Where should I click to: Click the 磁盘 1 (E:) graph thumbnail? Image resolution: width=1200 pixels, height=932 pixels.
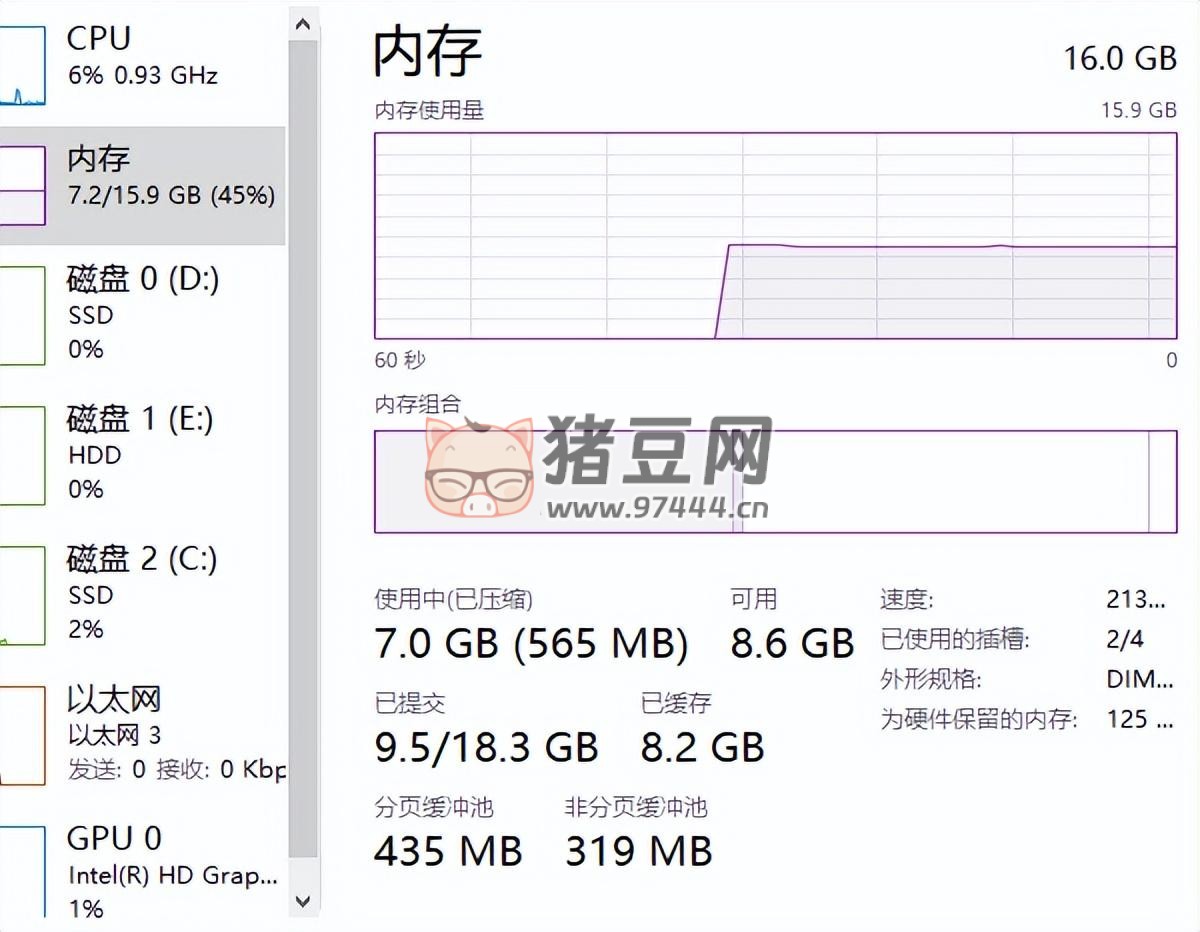pos(22,455)
